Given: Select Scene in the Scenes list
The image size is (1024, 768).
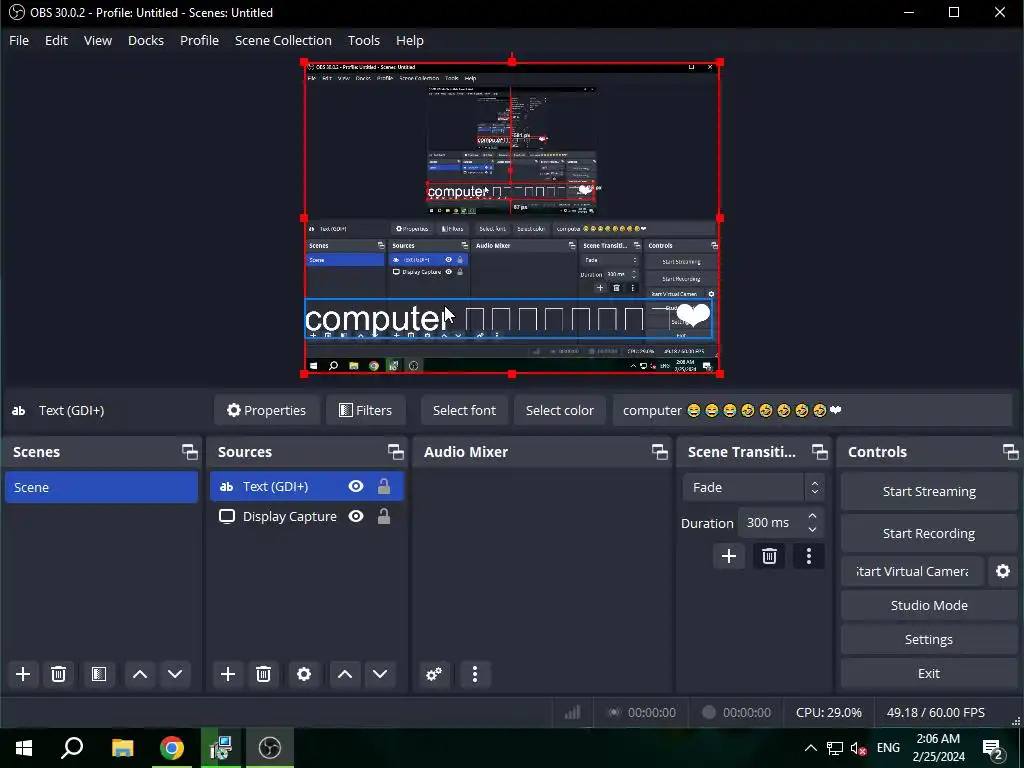Looking at the screenshot, I should click(x=101, y=487).
